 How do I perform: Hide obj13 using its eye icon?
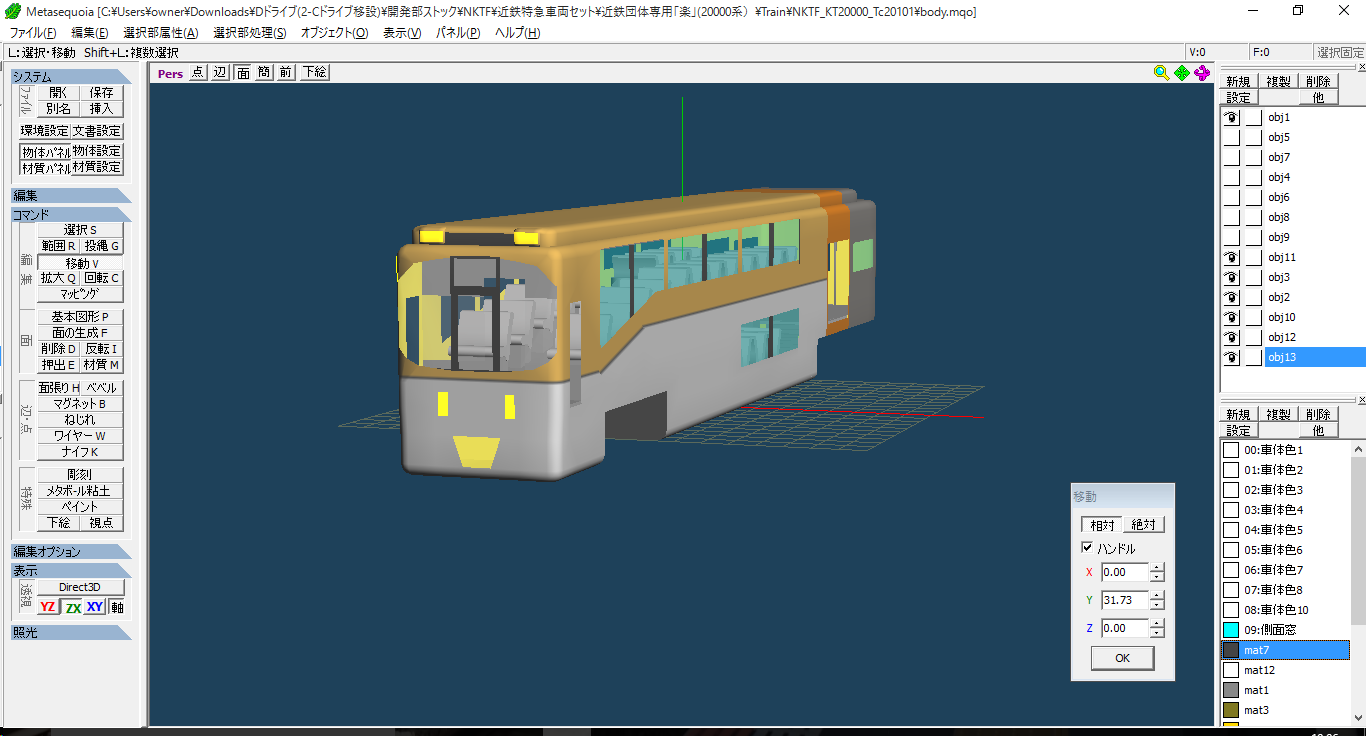point(1232,357)
